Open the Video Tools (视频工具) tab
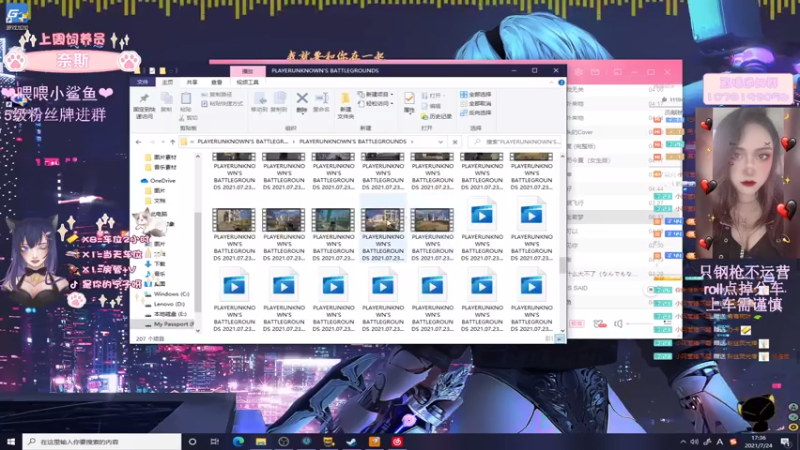This screenshot has height=450, width=800. (247, 82)
